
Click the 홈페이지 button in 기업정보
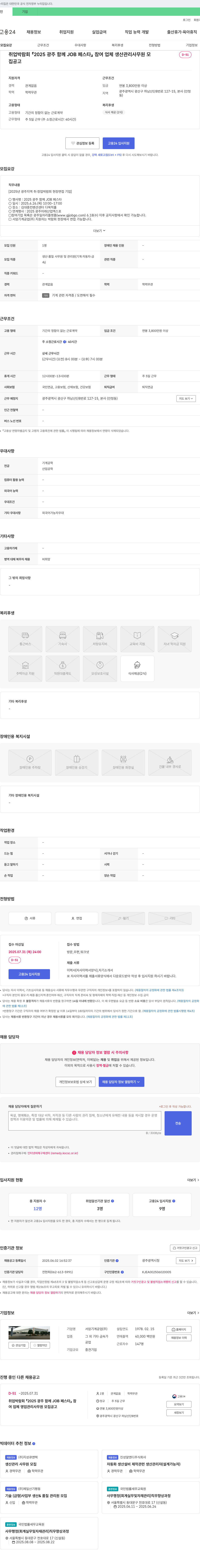pyautogui.click(x=179, y=1329)
